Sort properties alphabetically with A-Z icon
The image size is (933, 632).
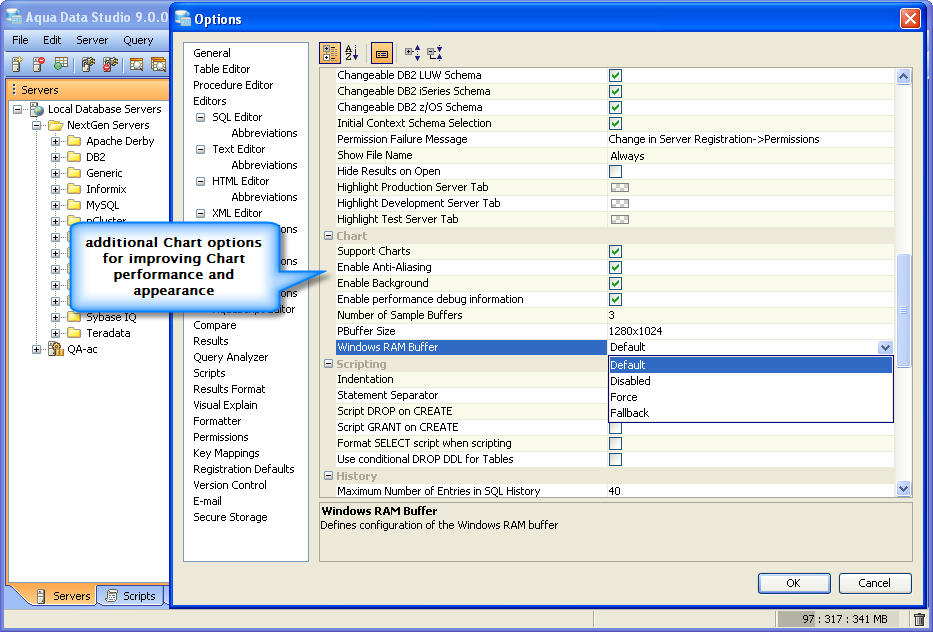tap(352, 53)
